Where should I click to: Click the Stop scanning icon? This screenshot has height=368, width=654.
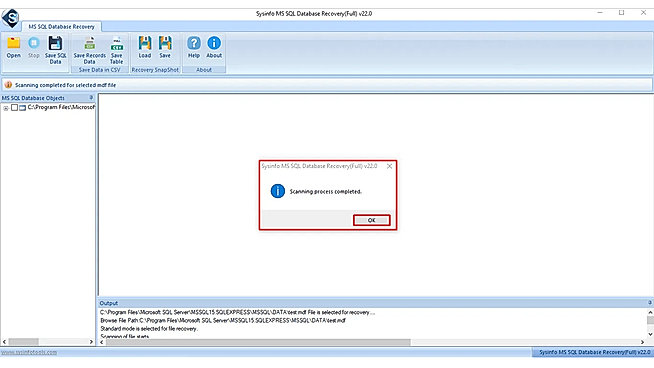coord(34,43)
